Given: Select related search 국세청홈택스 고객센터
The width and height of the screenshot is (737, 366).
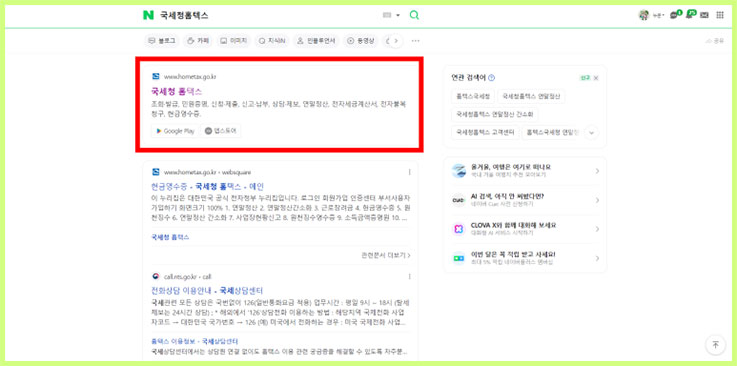Looking at the screenshot, I should (486, 132).
